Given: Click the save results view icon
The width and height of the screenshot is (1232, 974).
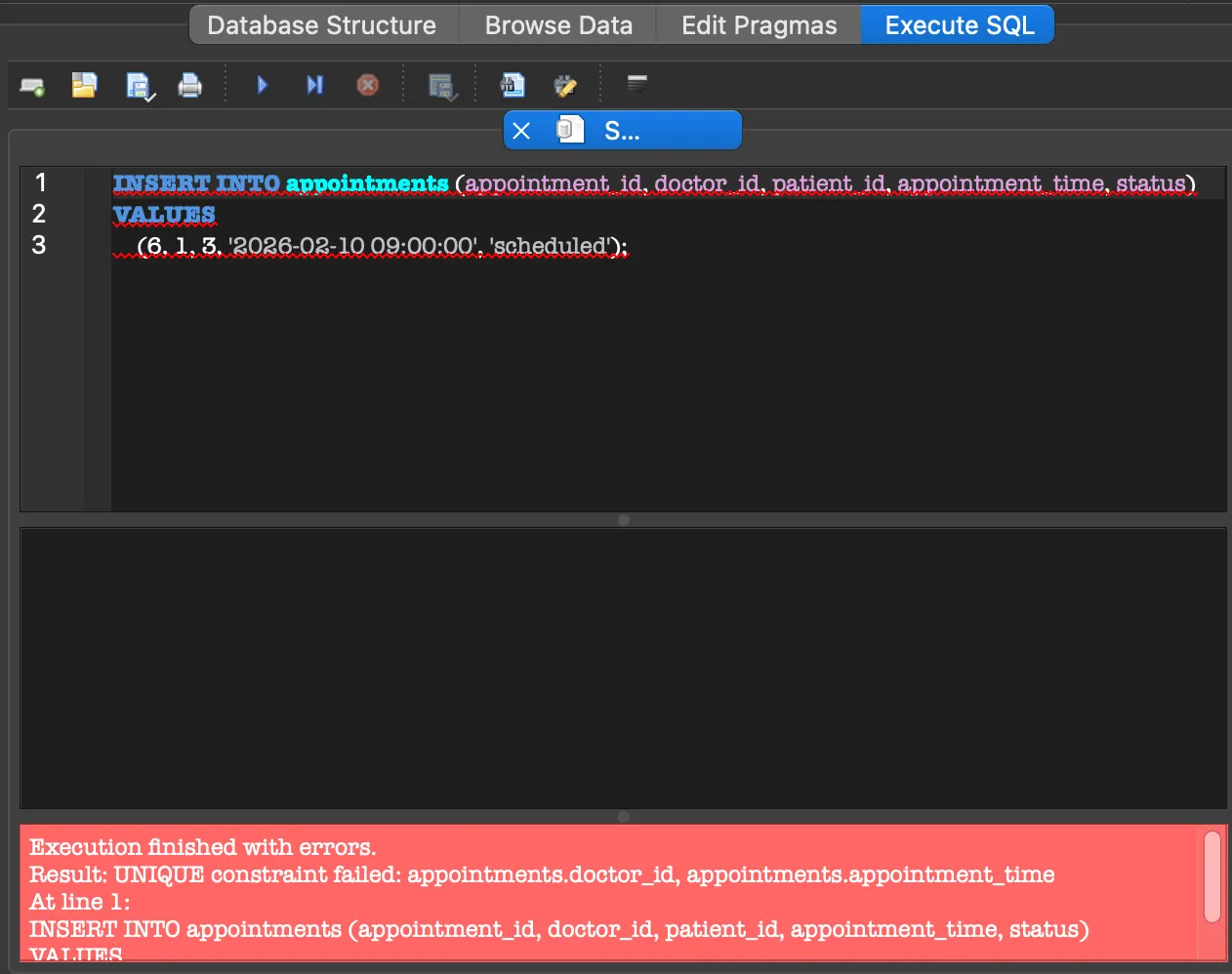Looking at the screenshot, I should click(x=442, y=87).
